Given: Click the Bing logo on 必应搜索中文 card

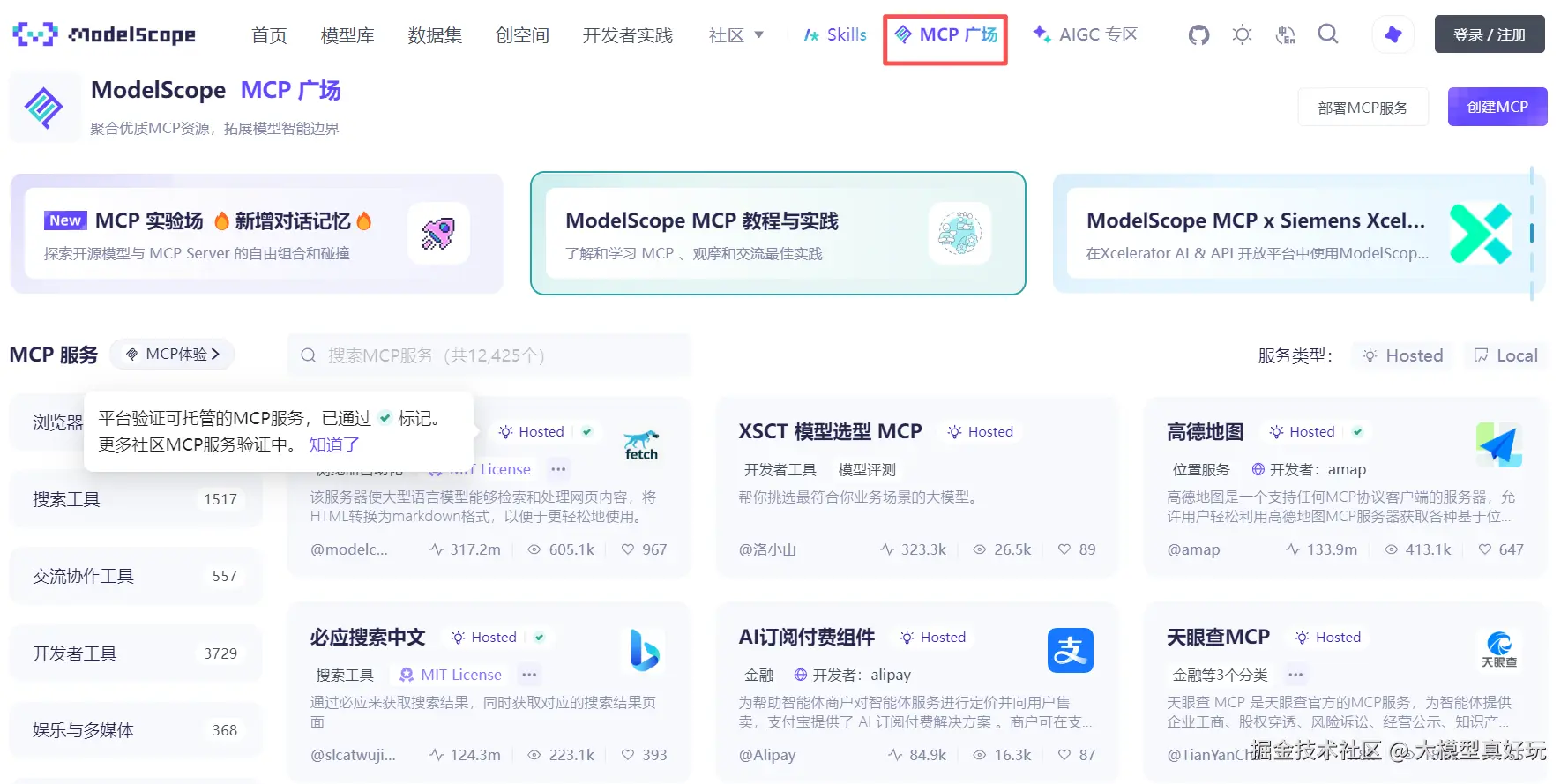Looking at the screenshot, I should pos(645,650).
